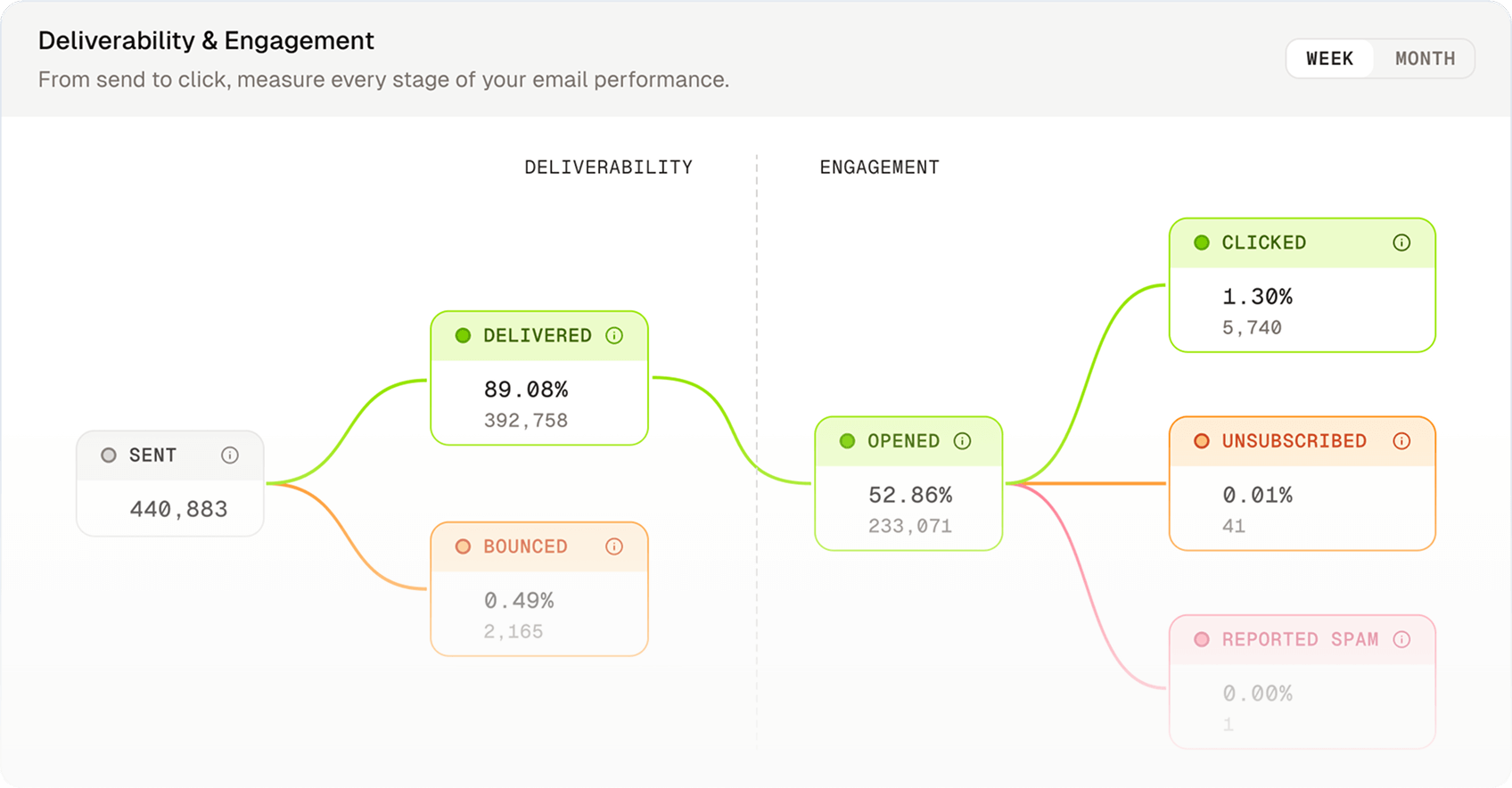Viewport: 1512px width, 788px height.
Task: Click the green dot on the OPENED card
Action: pos(846,440)
